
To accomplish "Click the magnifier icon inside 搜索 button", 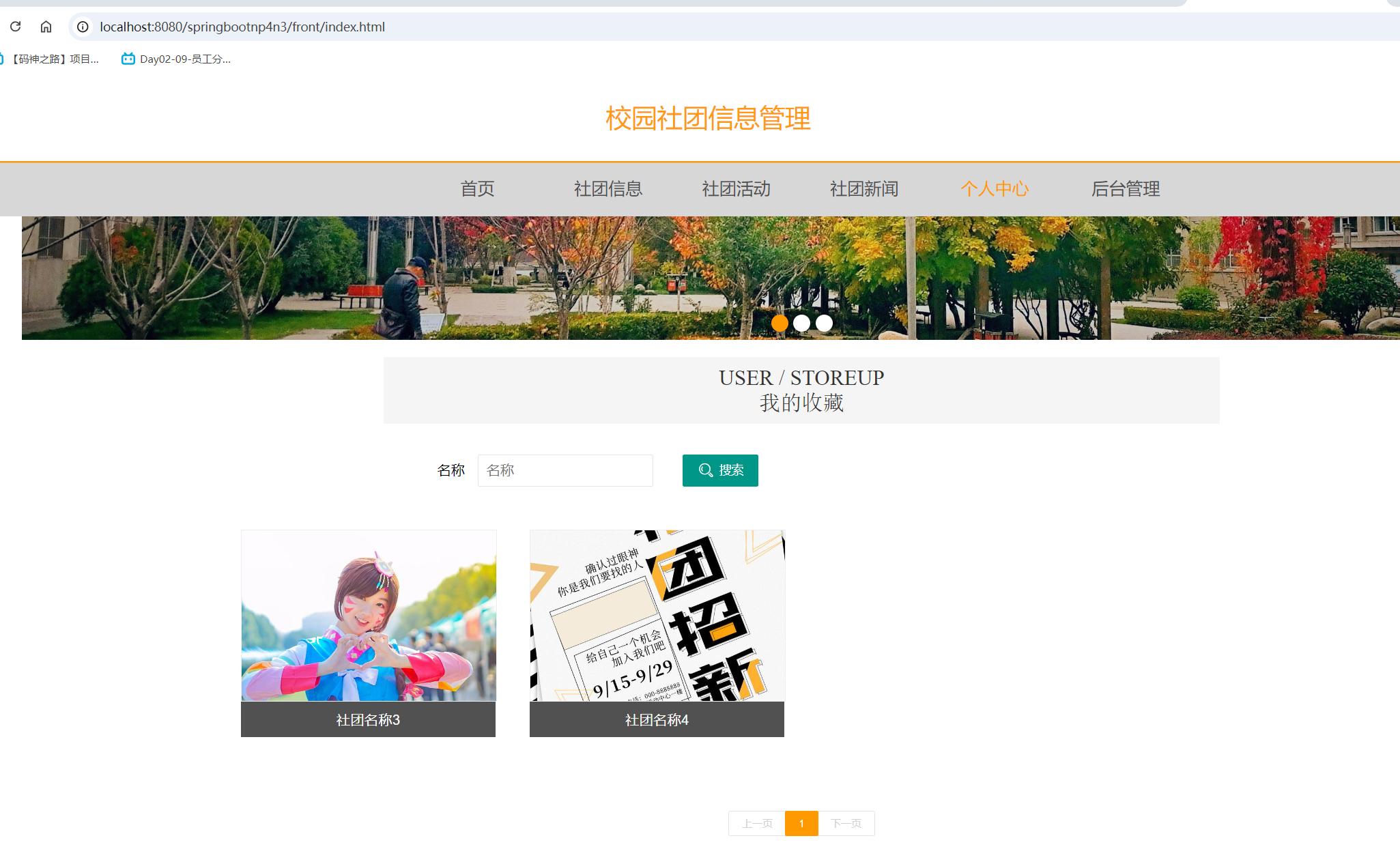I will tap(706, 470).
